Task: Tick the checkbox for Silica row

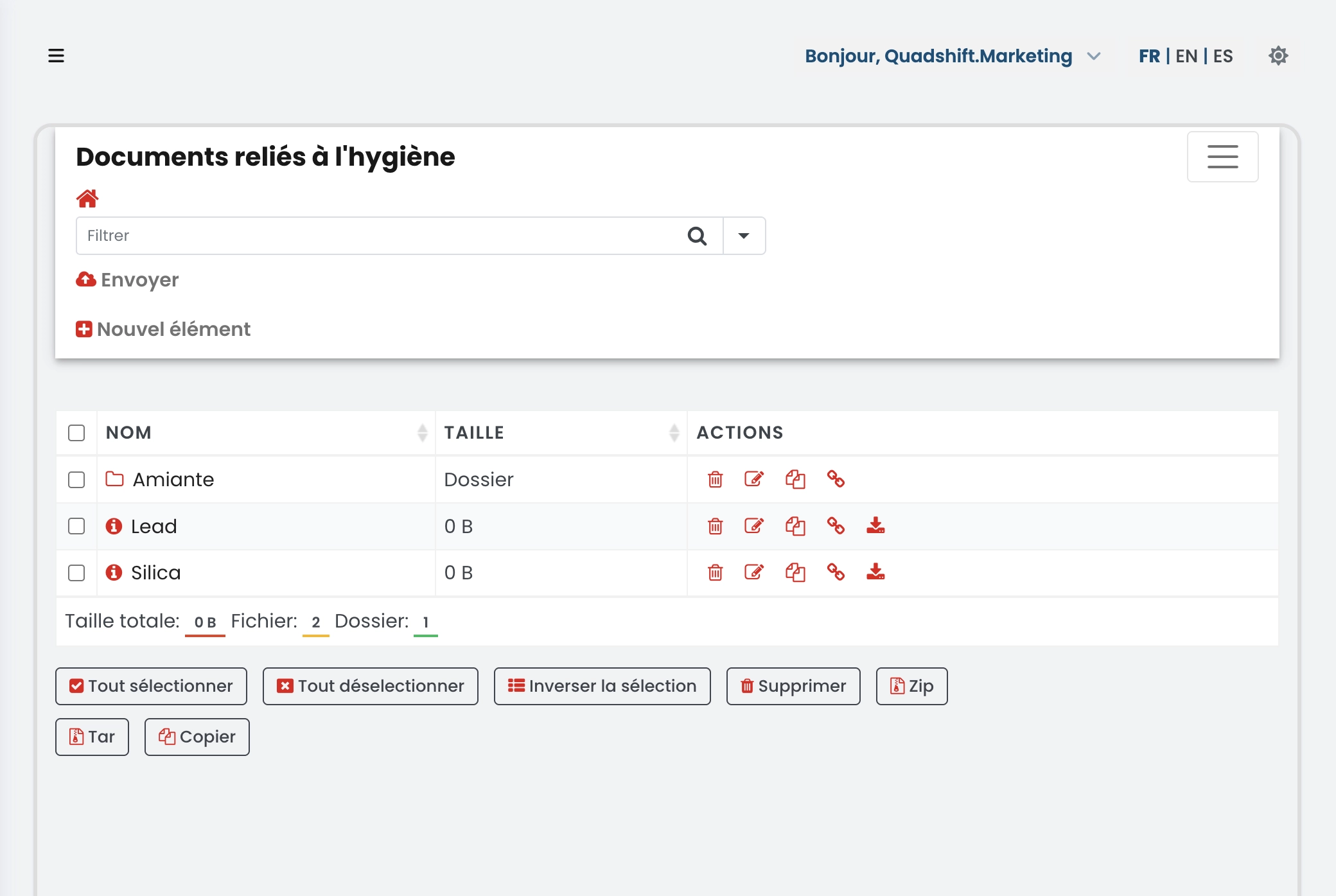Action: click(x=76, y=572)
